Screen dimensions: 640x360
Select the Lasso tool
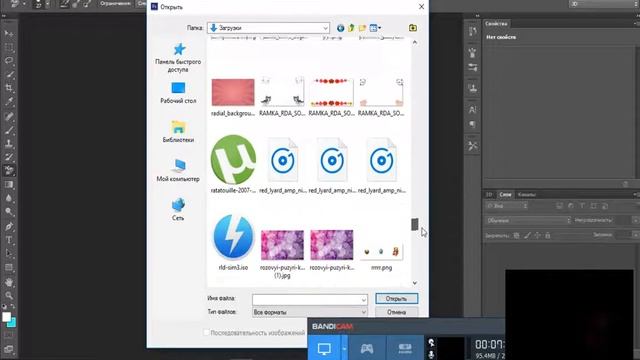9,61
